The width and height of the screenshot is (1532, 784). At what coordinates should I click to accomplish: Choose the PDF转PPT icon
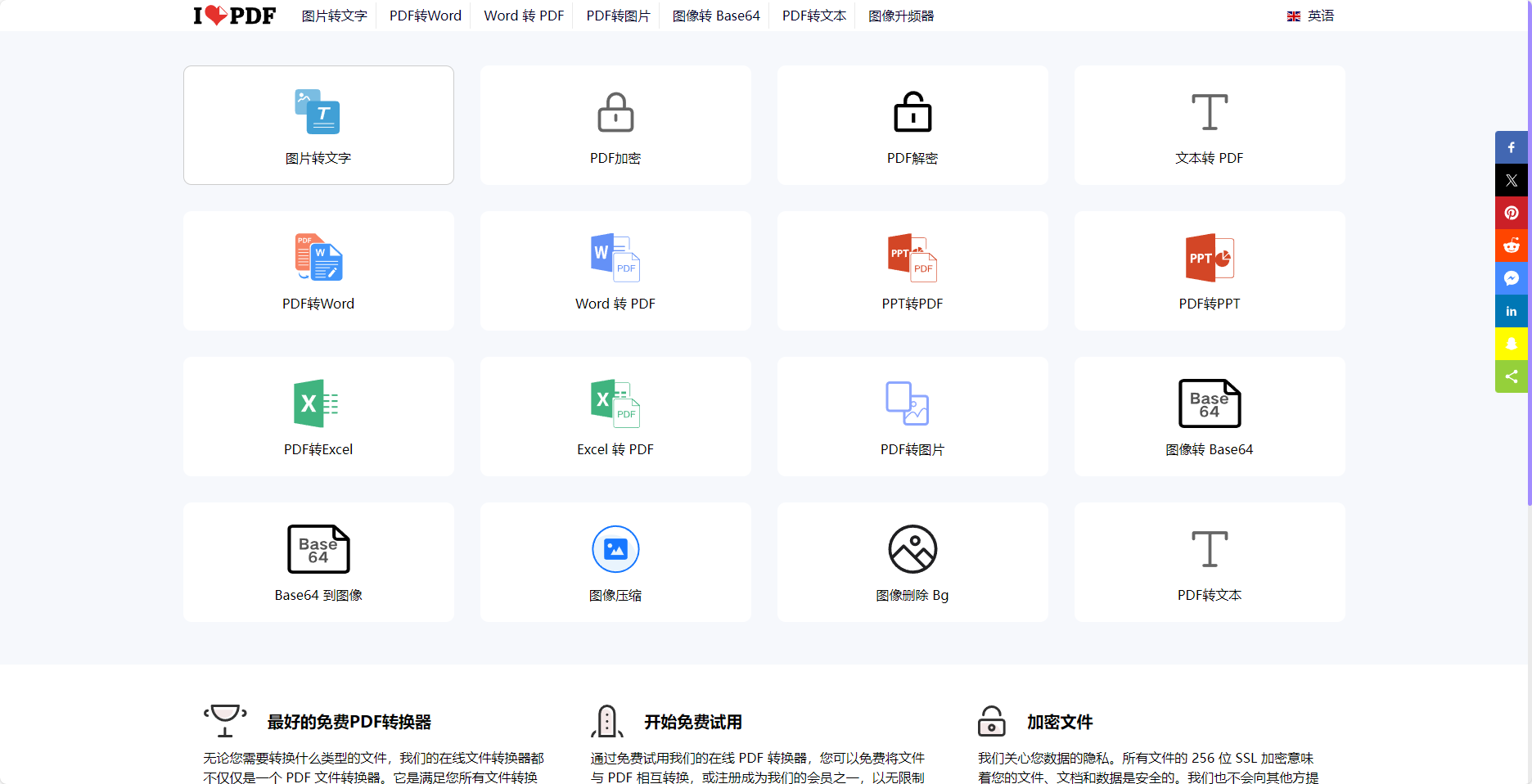pyautogui.click(x=1210, y=257)
